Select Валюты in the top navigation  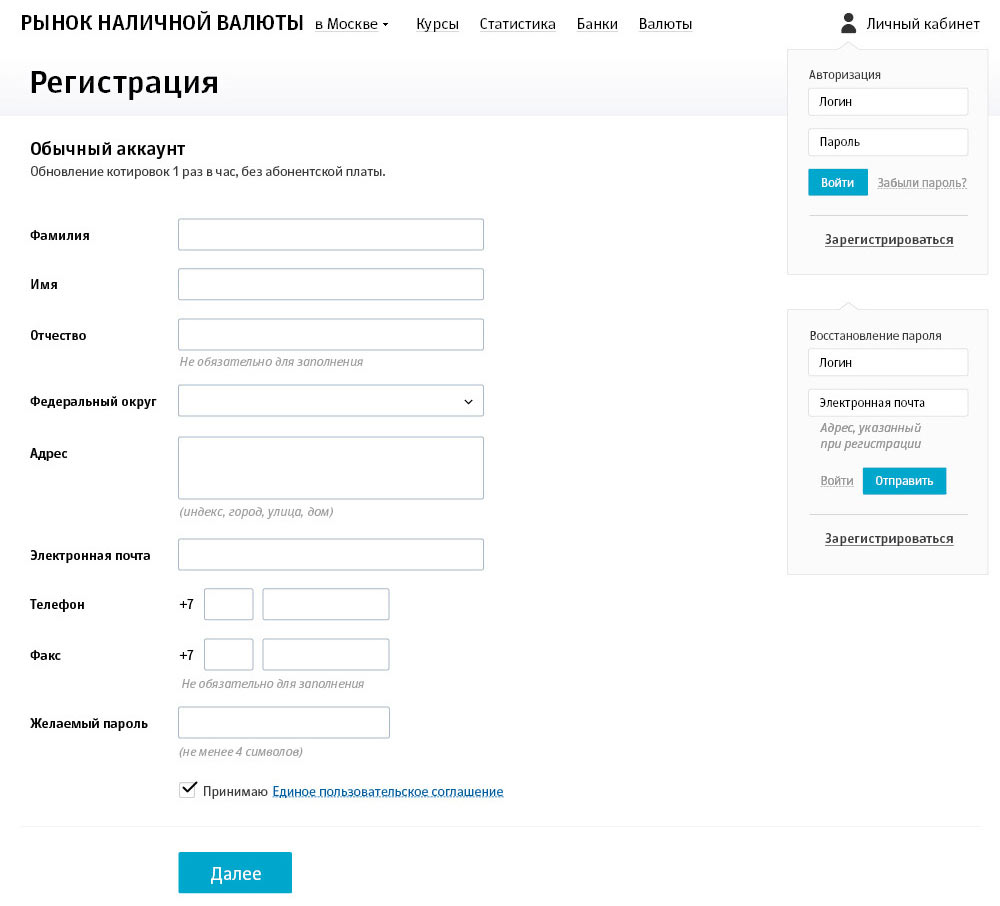coord(665,24)
